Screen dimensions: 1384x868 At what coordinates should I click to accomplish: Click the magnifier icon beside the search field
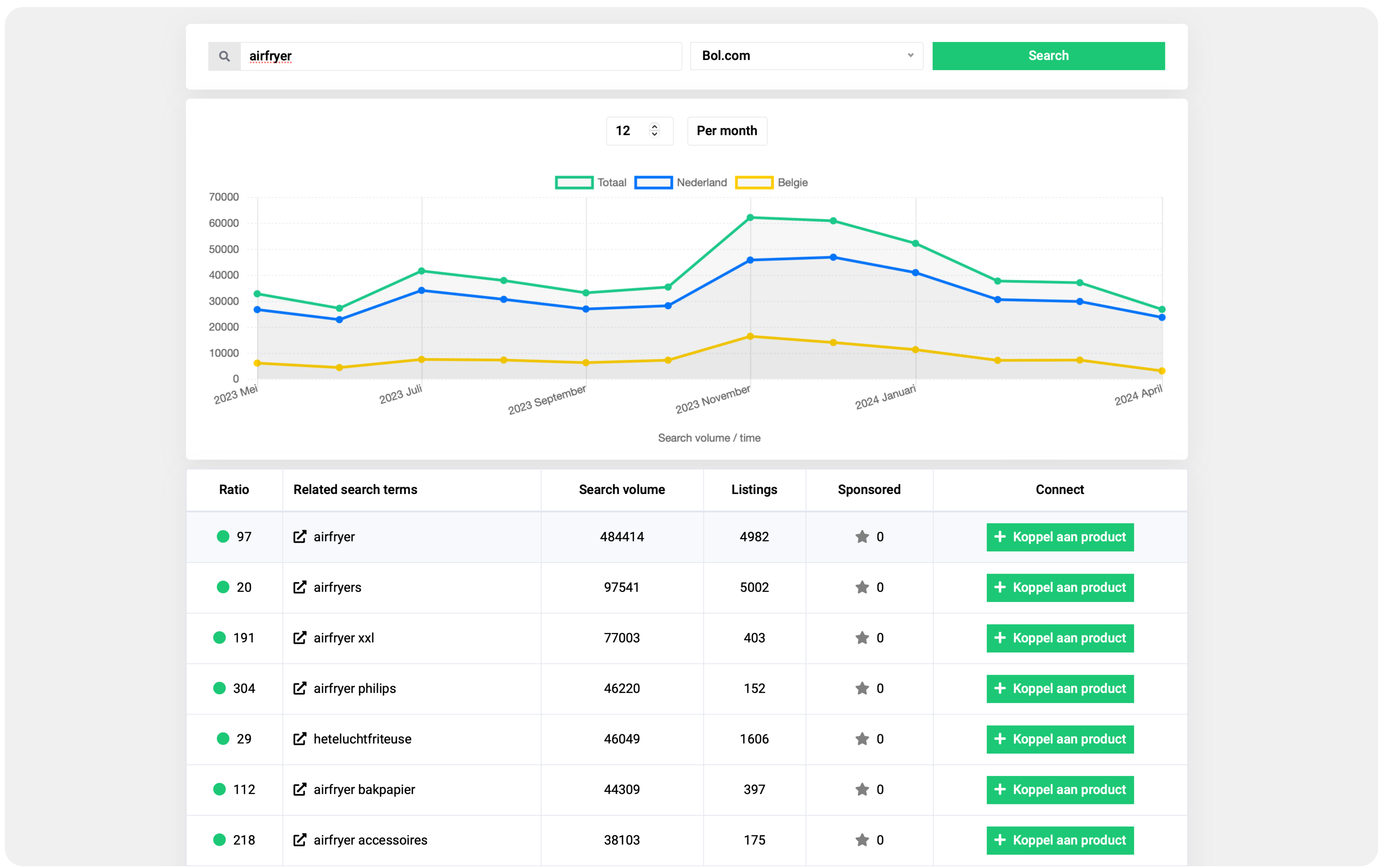tap(224, 56)
